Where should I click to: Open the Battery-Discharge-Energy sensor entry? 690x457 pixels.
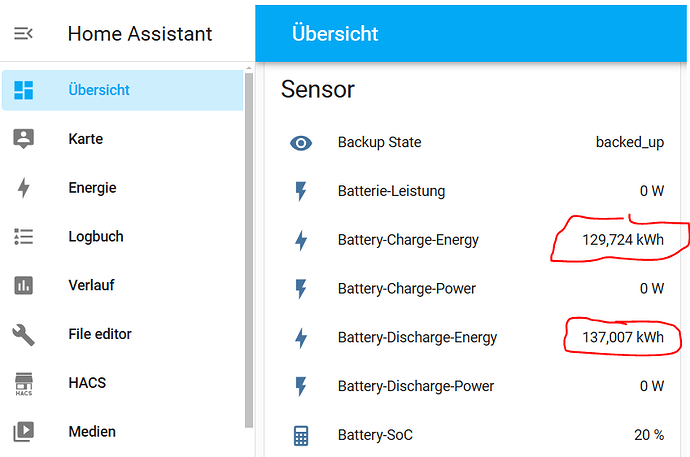point(417,338)
